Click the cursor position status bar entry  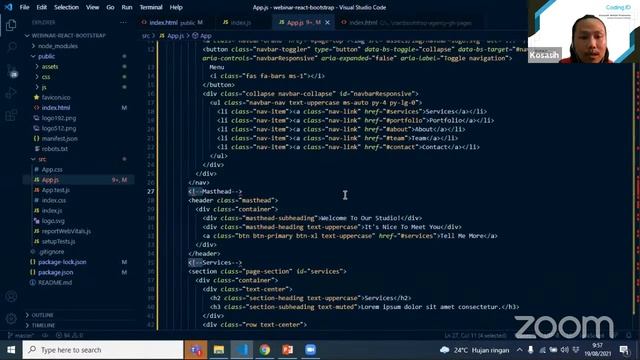coord(476,336)
